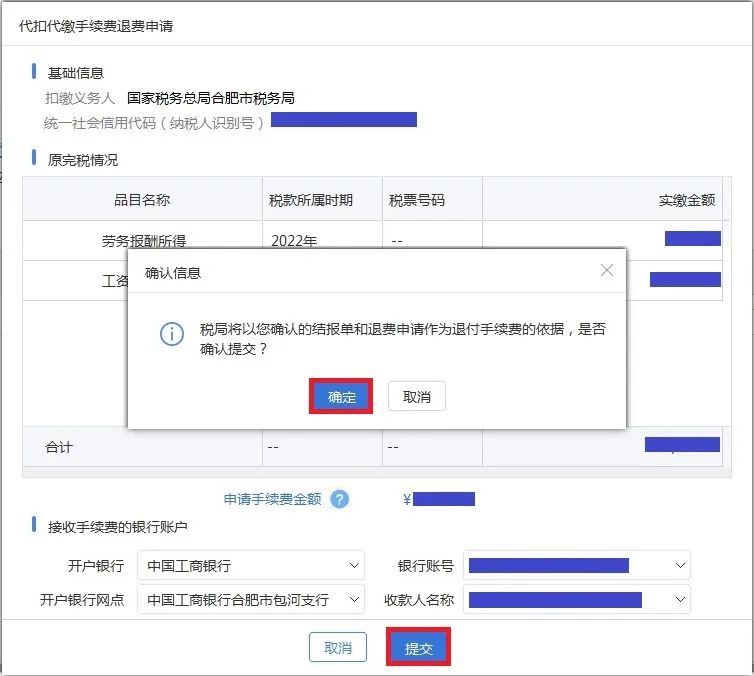Click 国家税务总局合肥市税务局 withholding agent text
754x676 pixels.
pyautogui.click(x=211, y=98)
